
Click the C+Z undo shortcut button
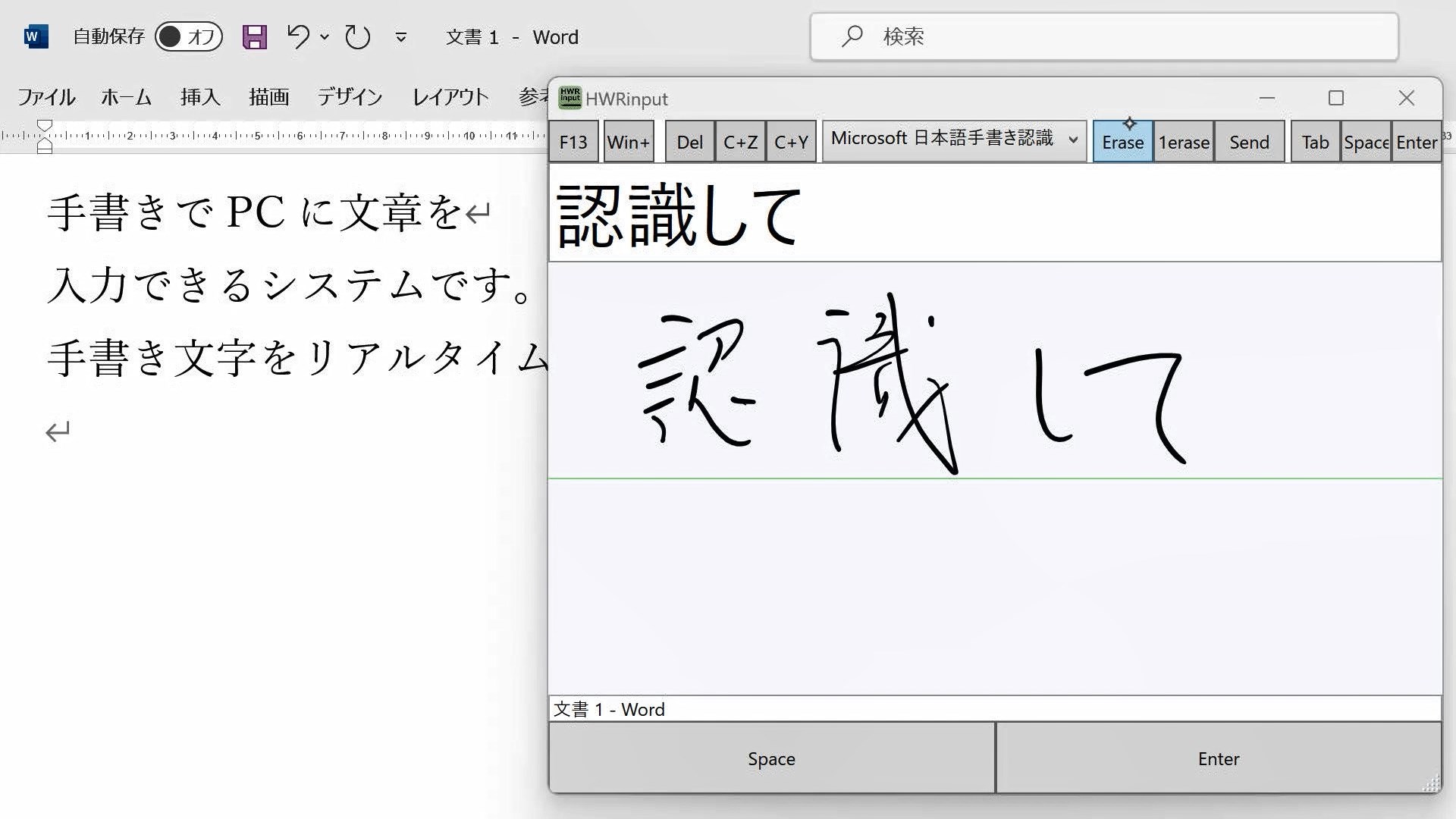coord(740,142)
